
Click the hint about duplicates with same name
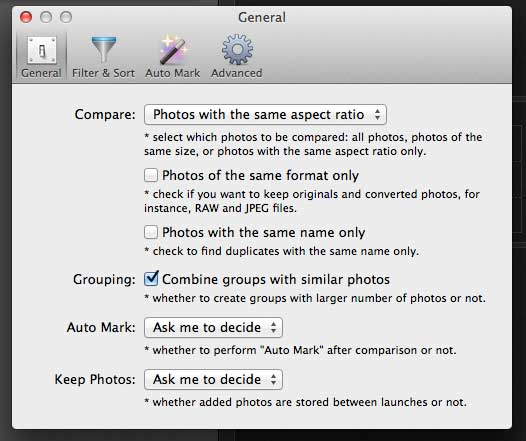(x=282, y=251)
